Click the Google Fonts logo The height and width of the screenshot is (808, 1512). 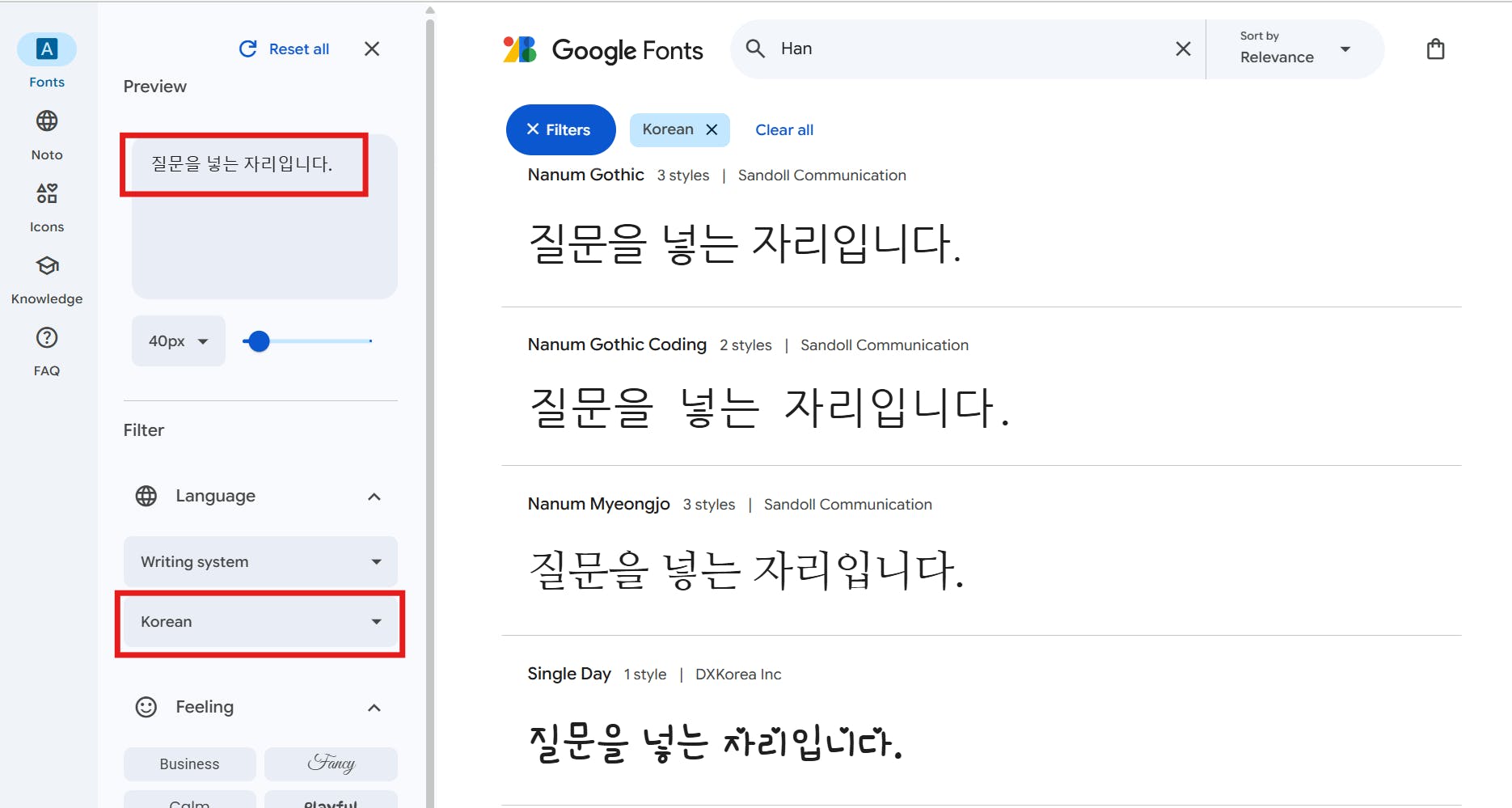click(603, 50)
